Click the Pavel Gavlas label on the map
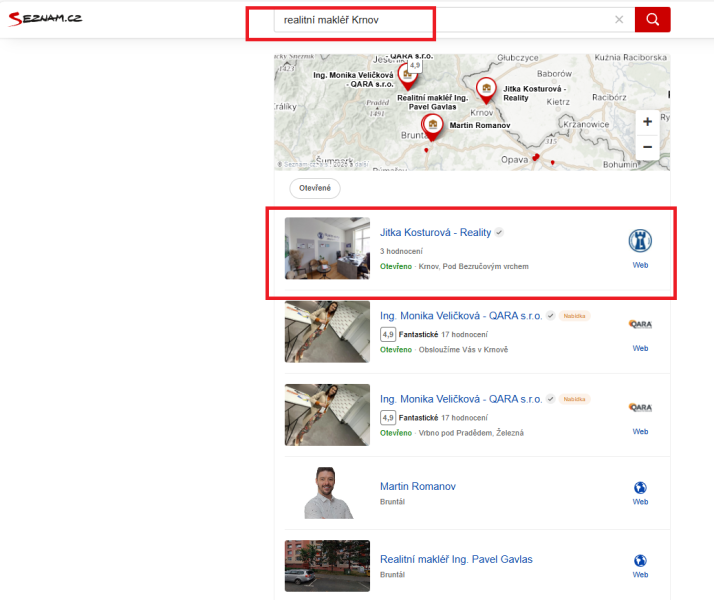 (x=432, y=102)
